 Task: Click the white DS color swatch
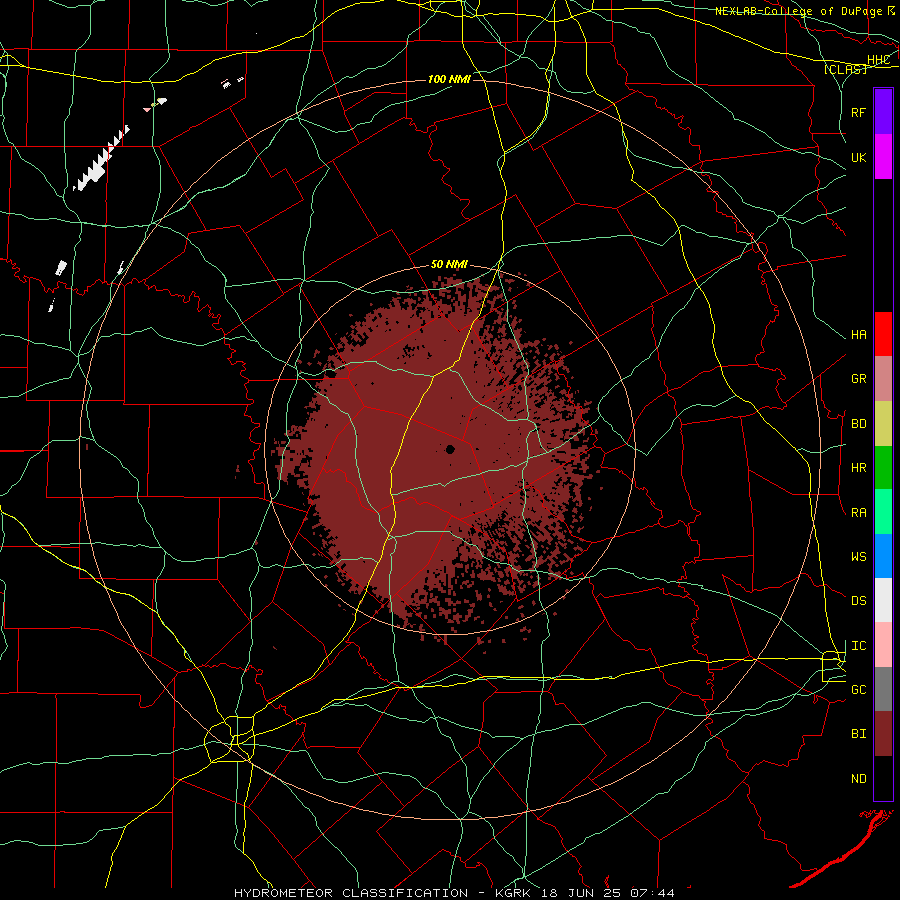coord(883,600)
